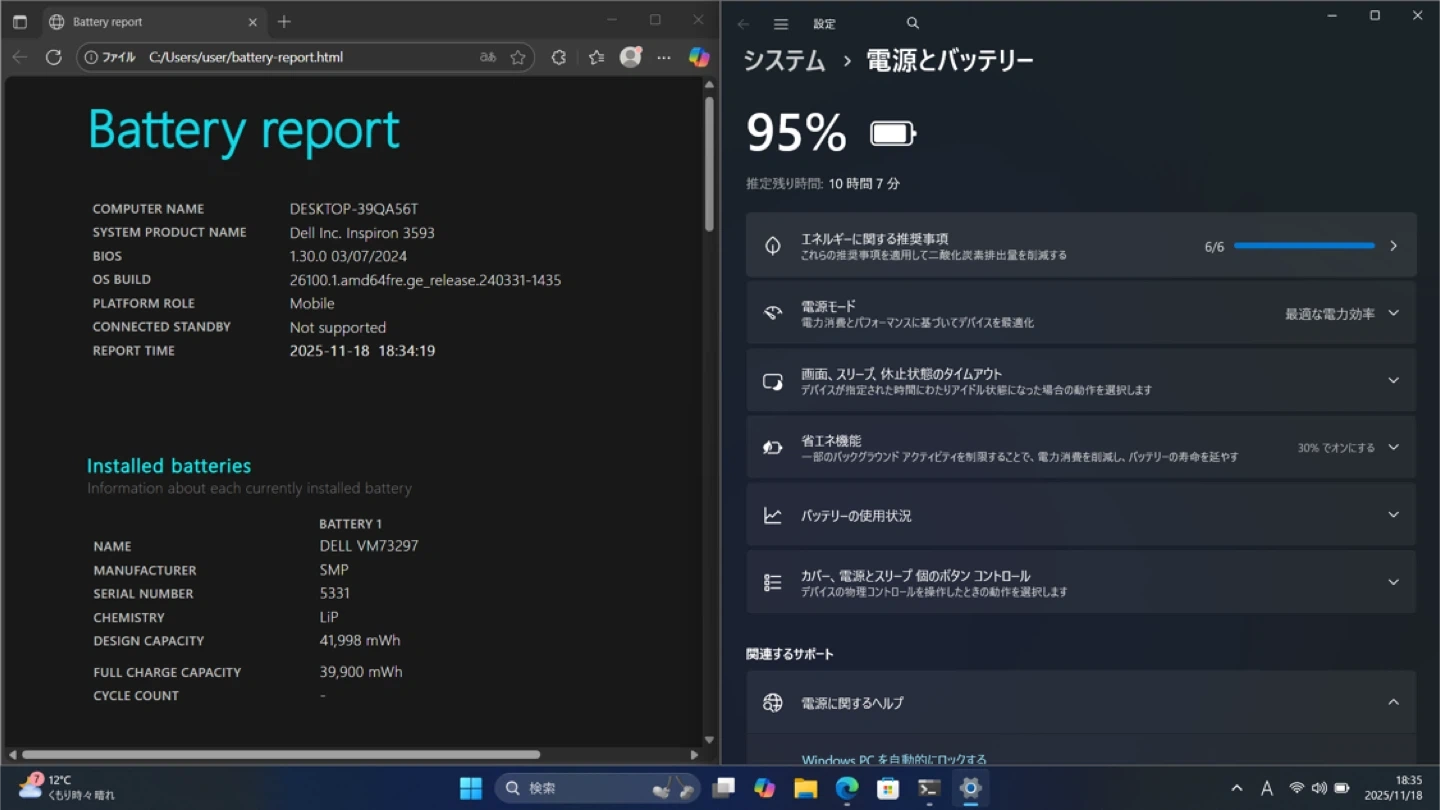Image resolution: width=1440 pixels, height=810 pixels.
Task: Open the browser extensions icon
Action: 559,57
